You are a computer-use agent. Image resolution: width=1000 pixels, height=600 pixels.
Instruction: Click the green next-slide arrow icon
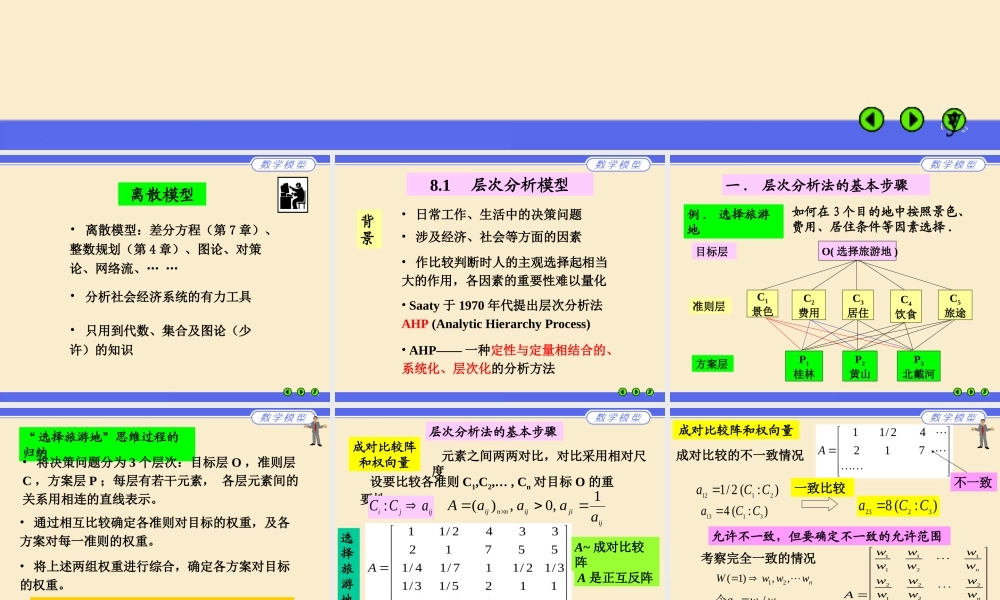(911, 119)
